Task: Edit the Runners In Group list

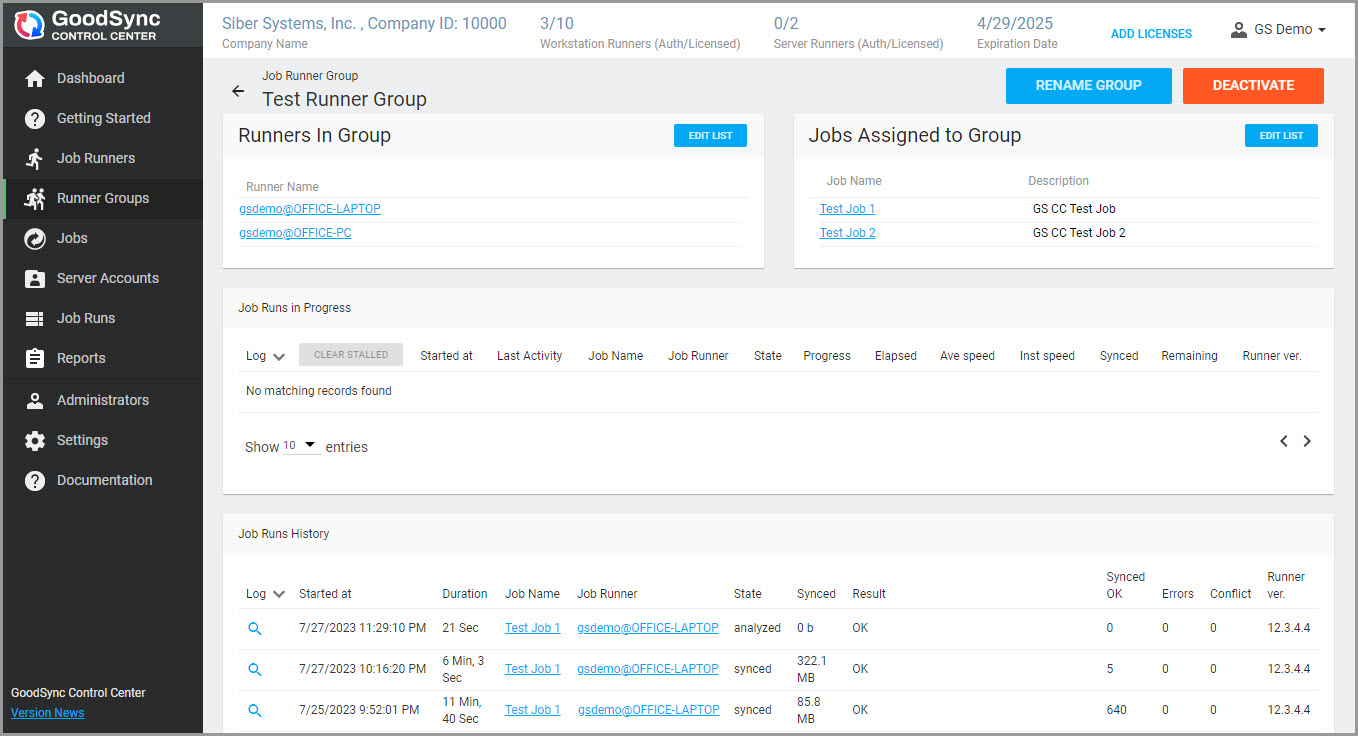Action: [710, 136]
